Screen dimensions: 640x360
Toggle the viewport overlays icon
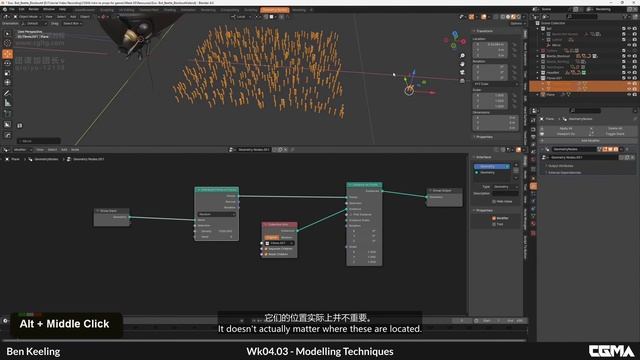tap(484, 17)
